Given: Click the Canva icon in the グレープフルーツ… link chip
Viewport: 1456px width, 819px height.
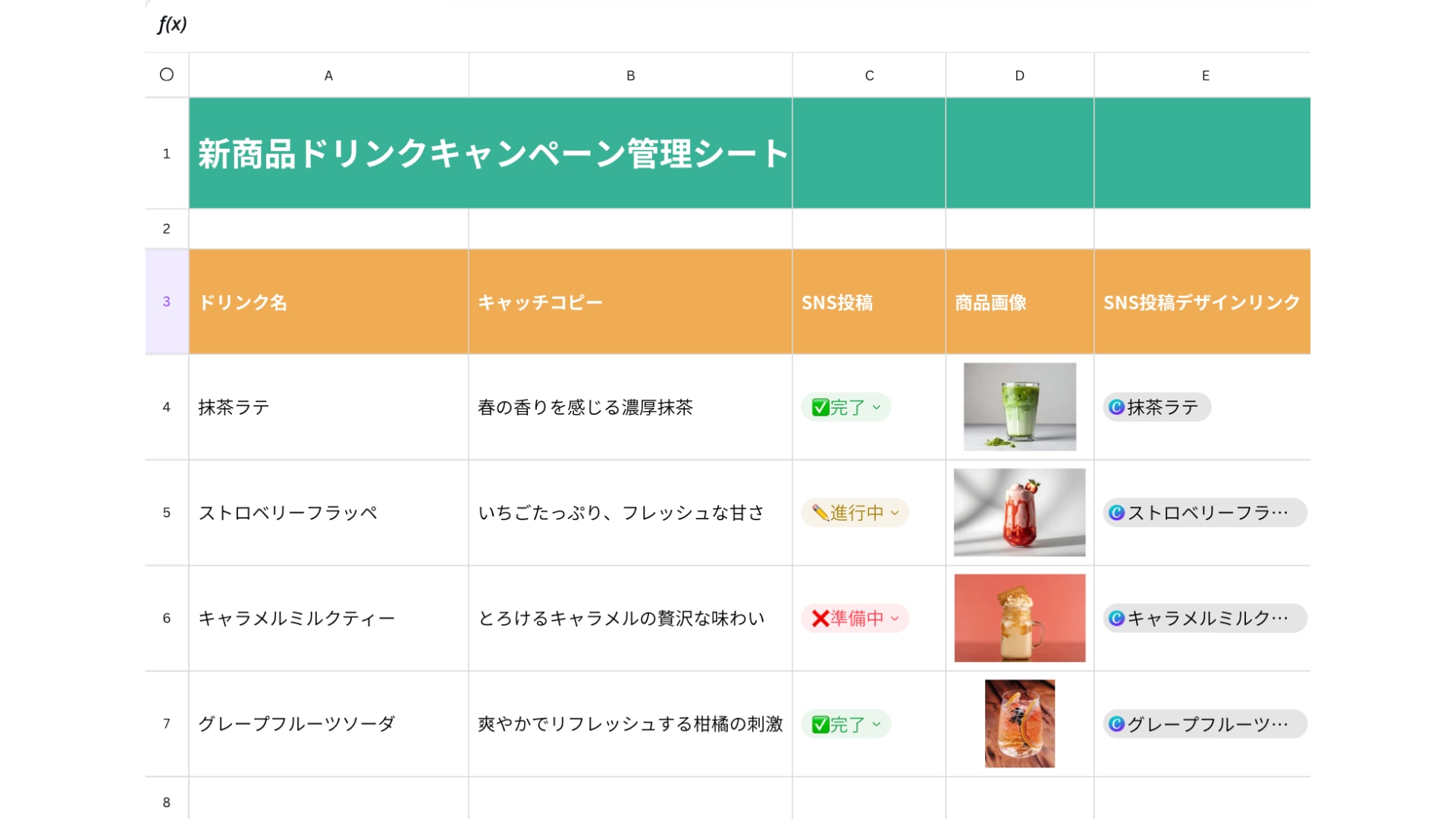Looking at the screenshot, I should [1116, 723].
